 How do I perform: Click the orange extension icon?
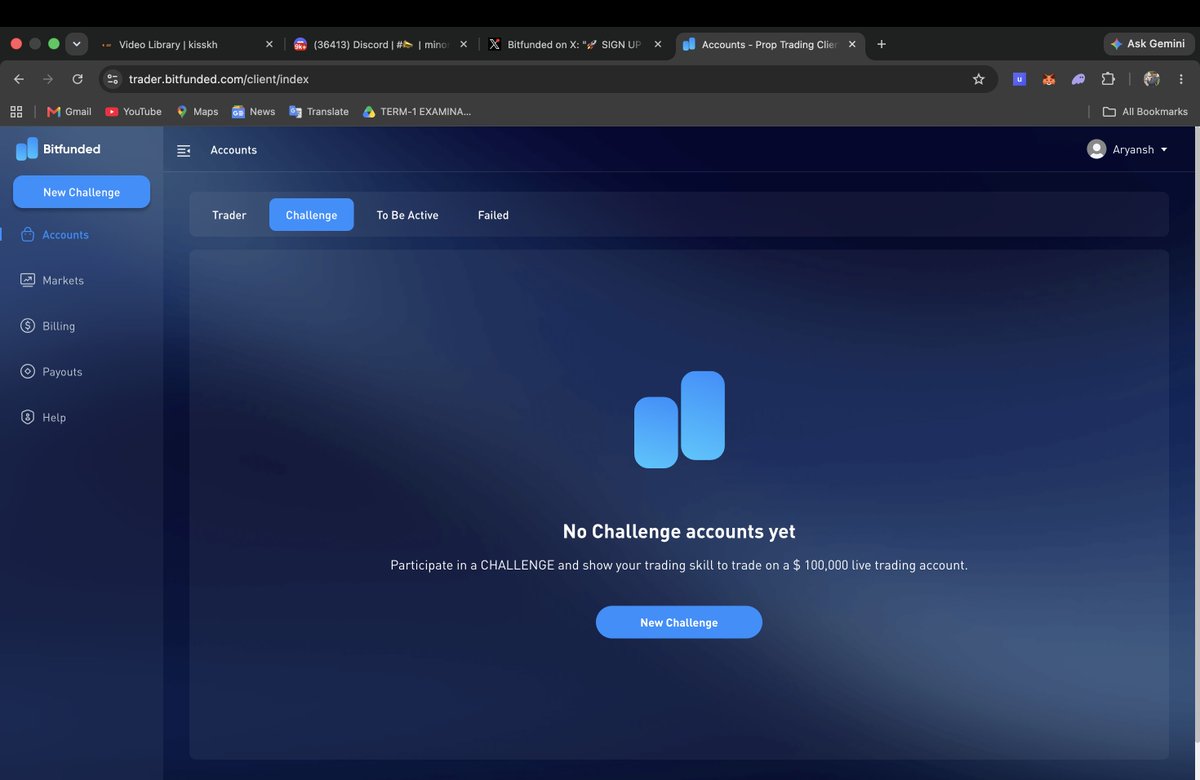tap(1049, 79)
